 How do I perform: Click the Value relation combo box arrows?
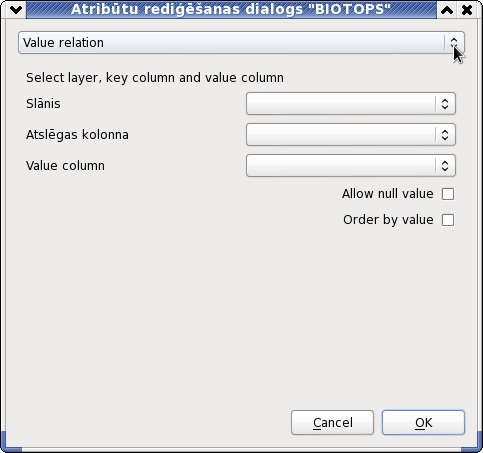click(454, 43)
